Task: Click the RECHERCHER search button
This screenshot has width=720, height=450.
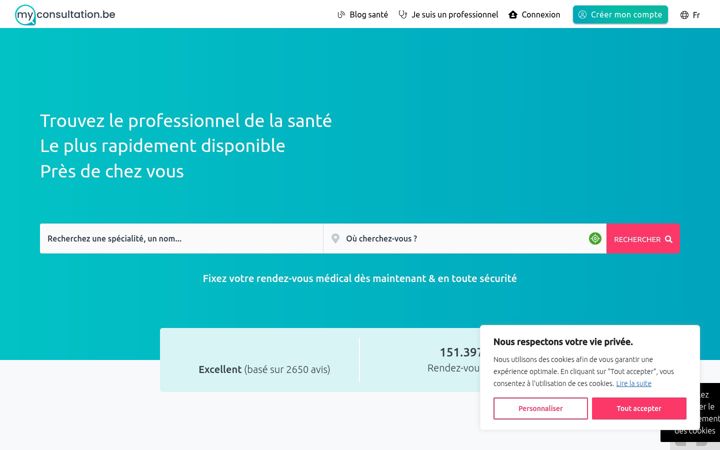Action: [643, 239]
